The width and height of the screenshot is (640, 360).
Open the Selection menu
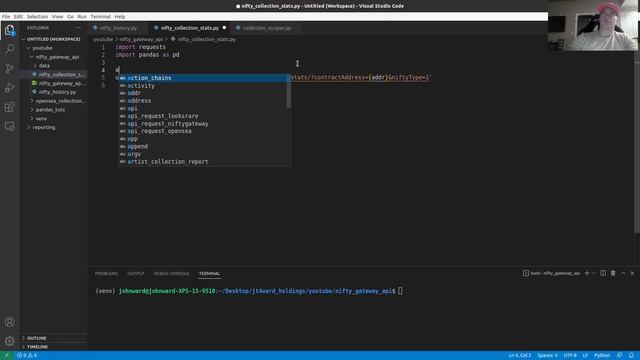(37, 17)
